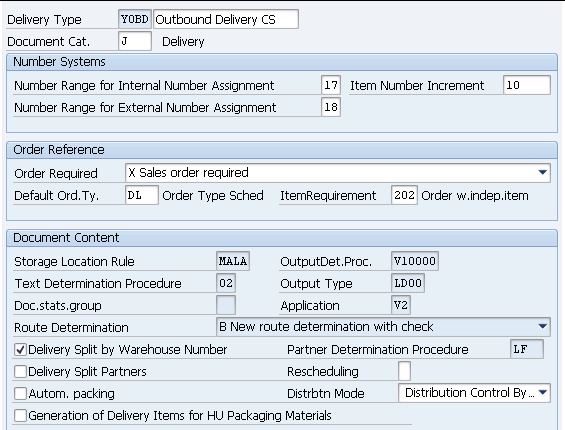Open the Order Required dropdown arrow
The width and height of the screenshot is (565, 430).
[x=543, y=173]
